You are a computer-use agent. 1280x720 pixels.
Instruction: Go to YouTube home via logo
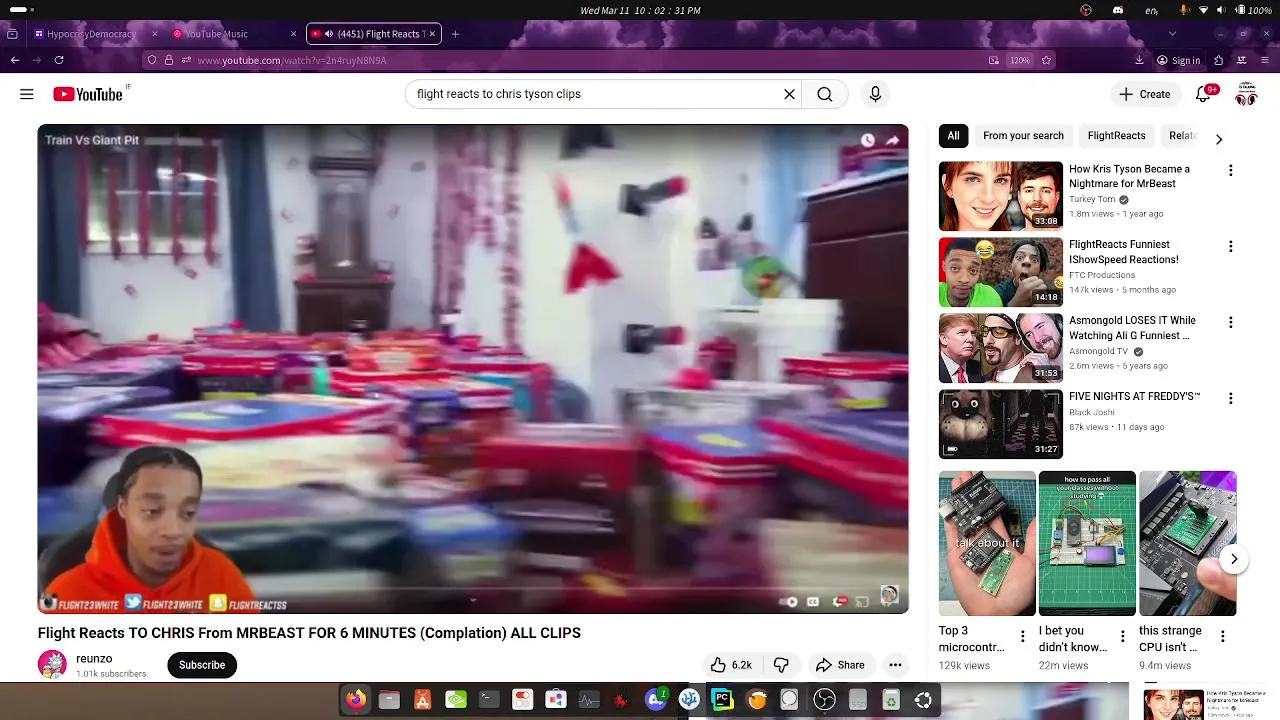88,94
